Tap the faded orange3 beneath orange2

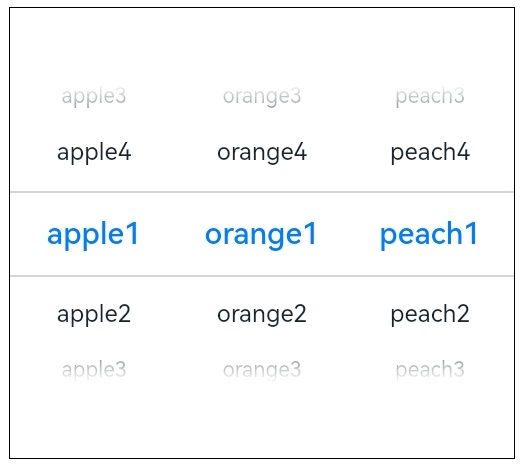[x=262, y=370]
